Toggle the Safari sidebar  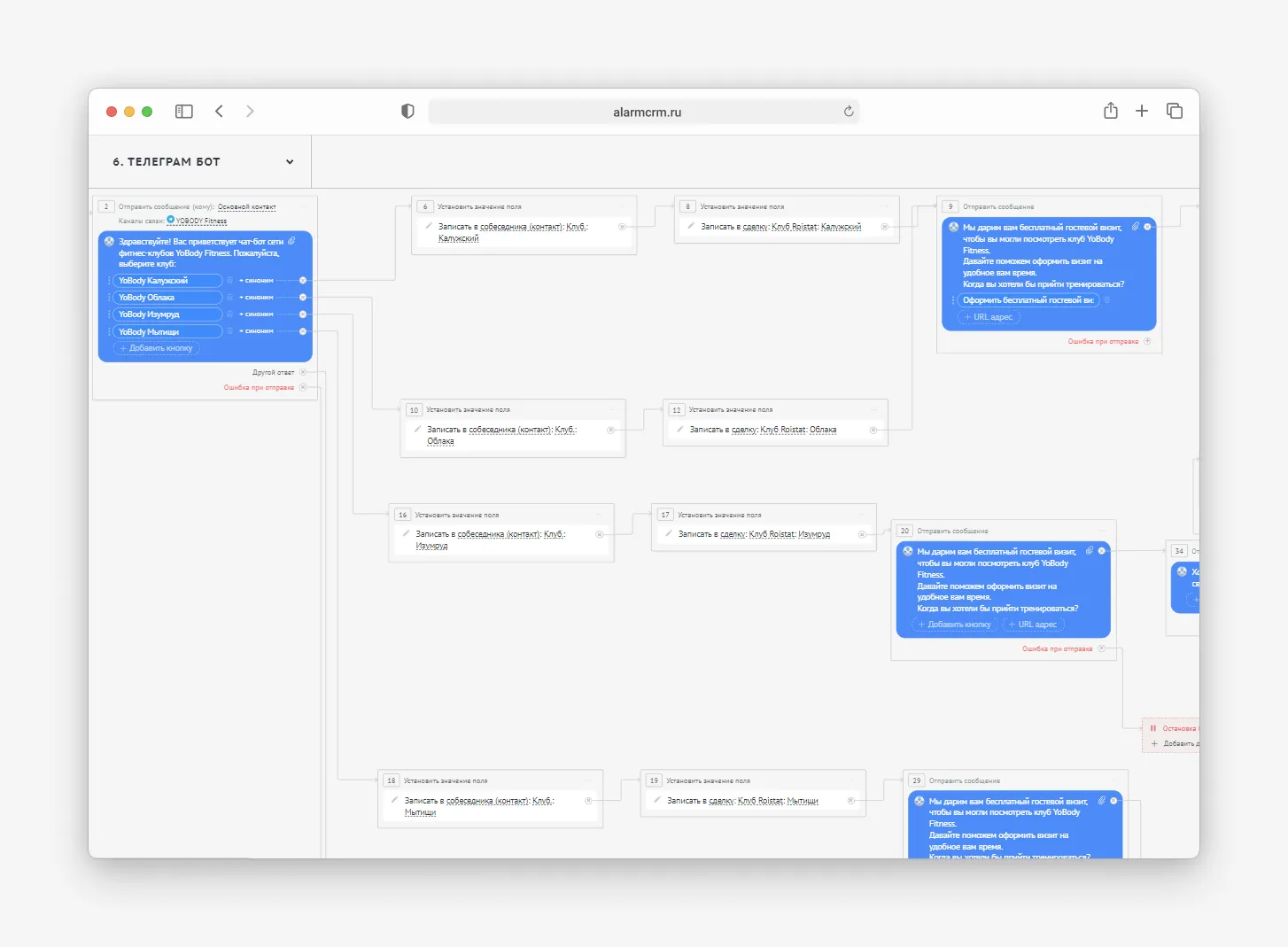[x=184, y=112]
